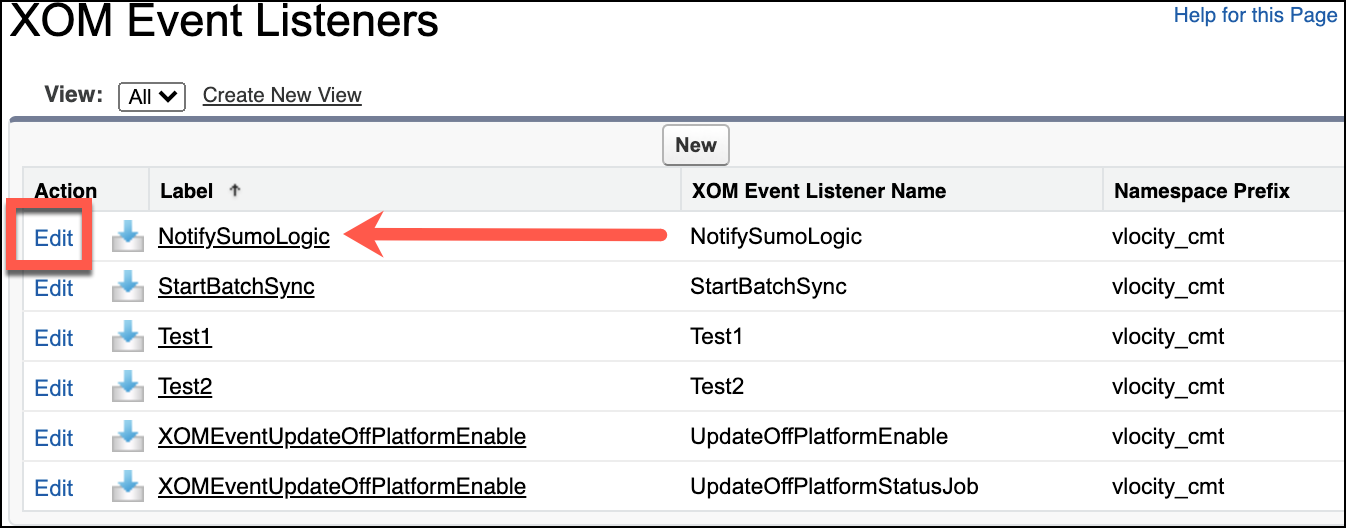1346x528 pixels.
Task: Edit the StartBatchSync listener
Action: (x=54, y=288)
